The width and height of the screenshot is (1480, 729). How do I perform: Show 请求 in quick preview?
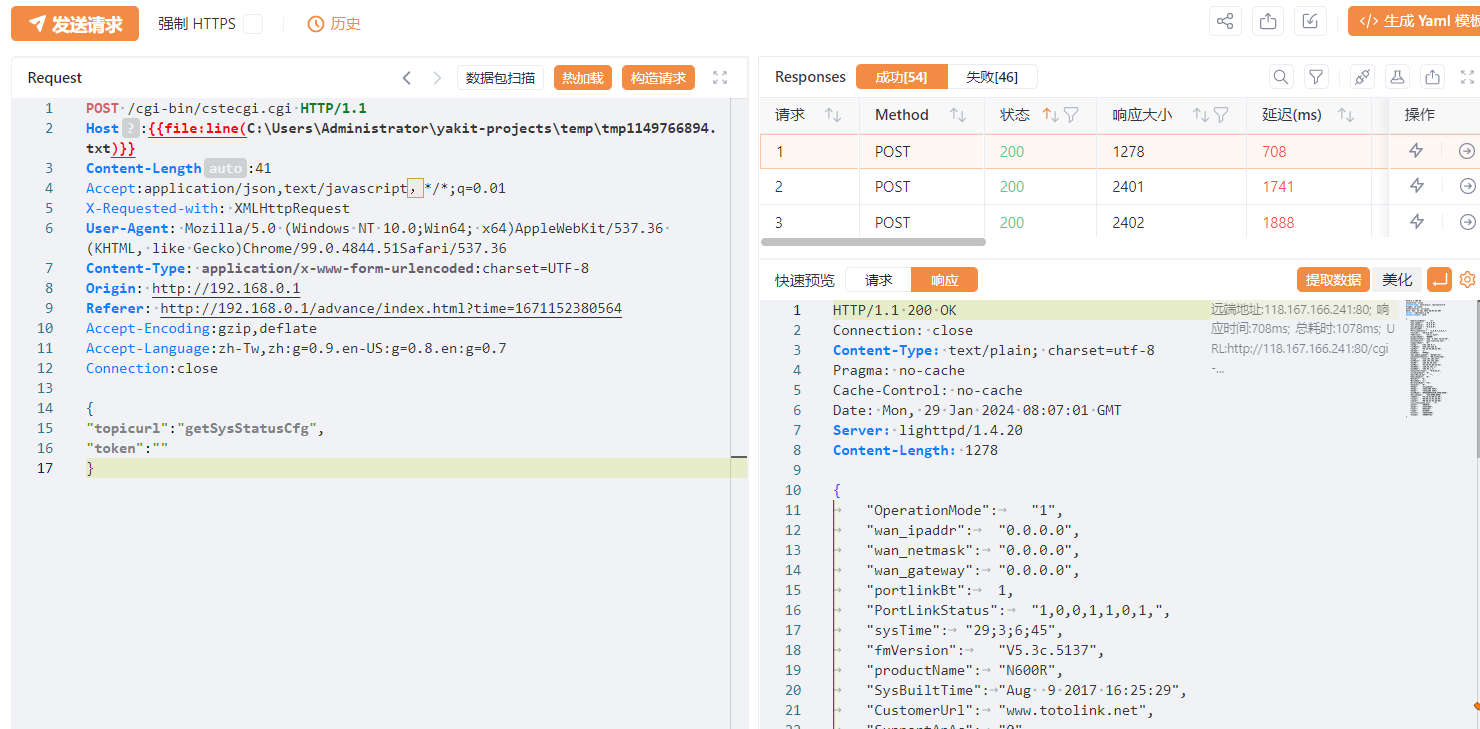[x=879, y=280]
